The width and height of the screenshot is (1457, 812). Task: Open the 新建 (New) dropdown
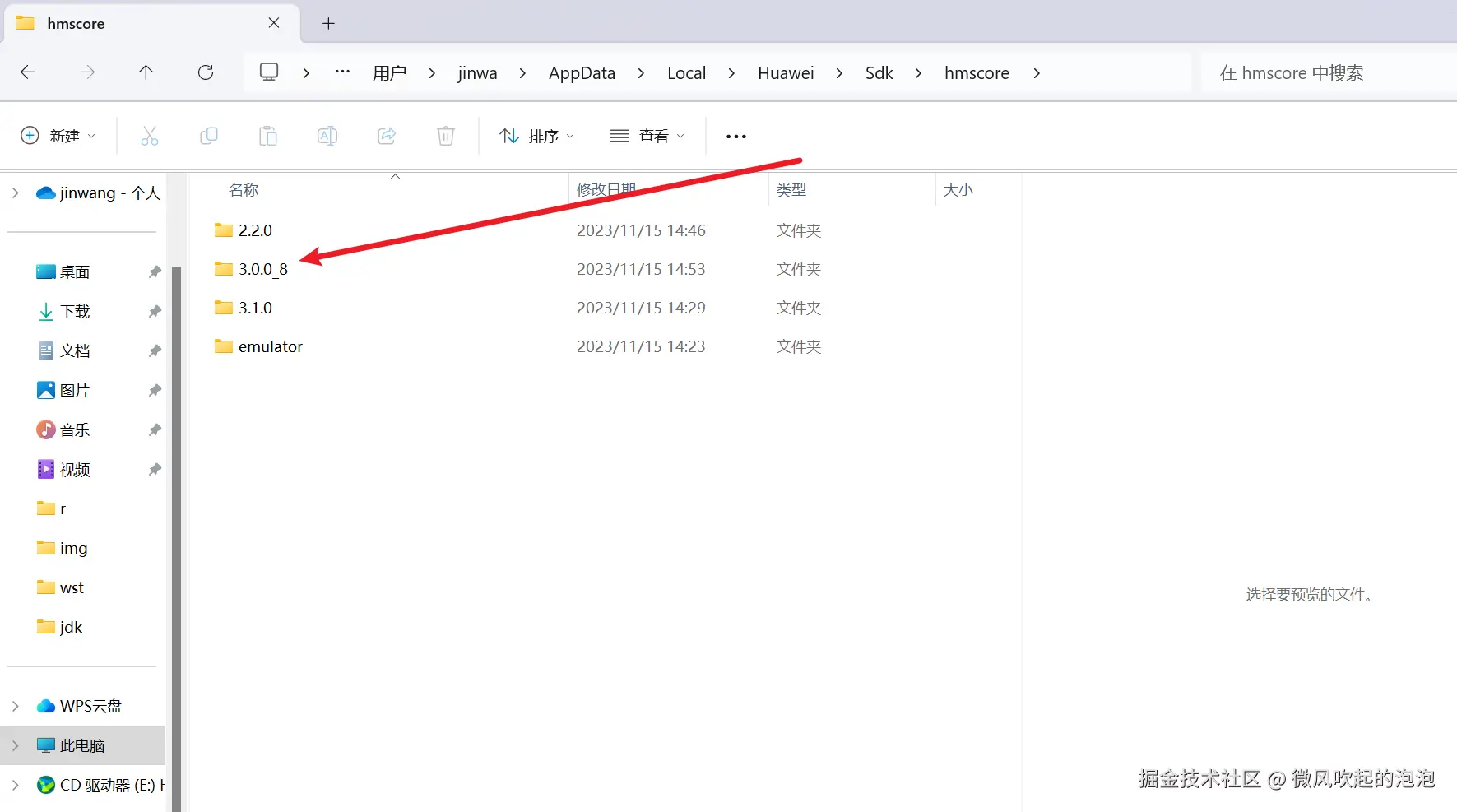point(58,136)
